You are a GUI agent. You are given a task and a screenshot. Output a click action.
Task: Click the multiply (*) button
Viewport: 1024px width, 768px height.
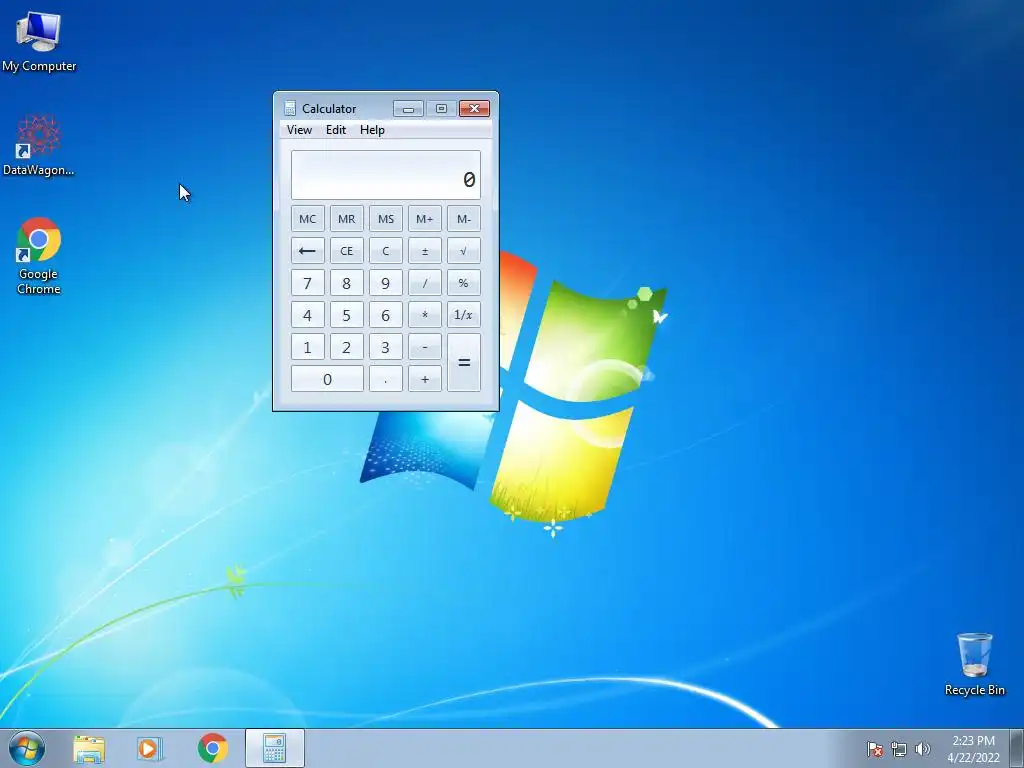point(424,315)
